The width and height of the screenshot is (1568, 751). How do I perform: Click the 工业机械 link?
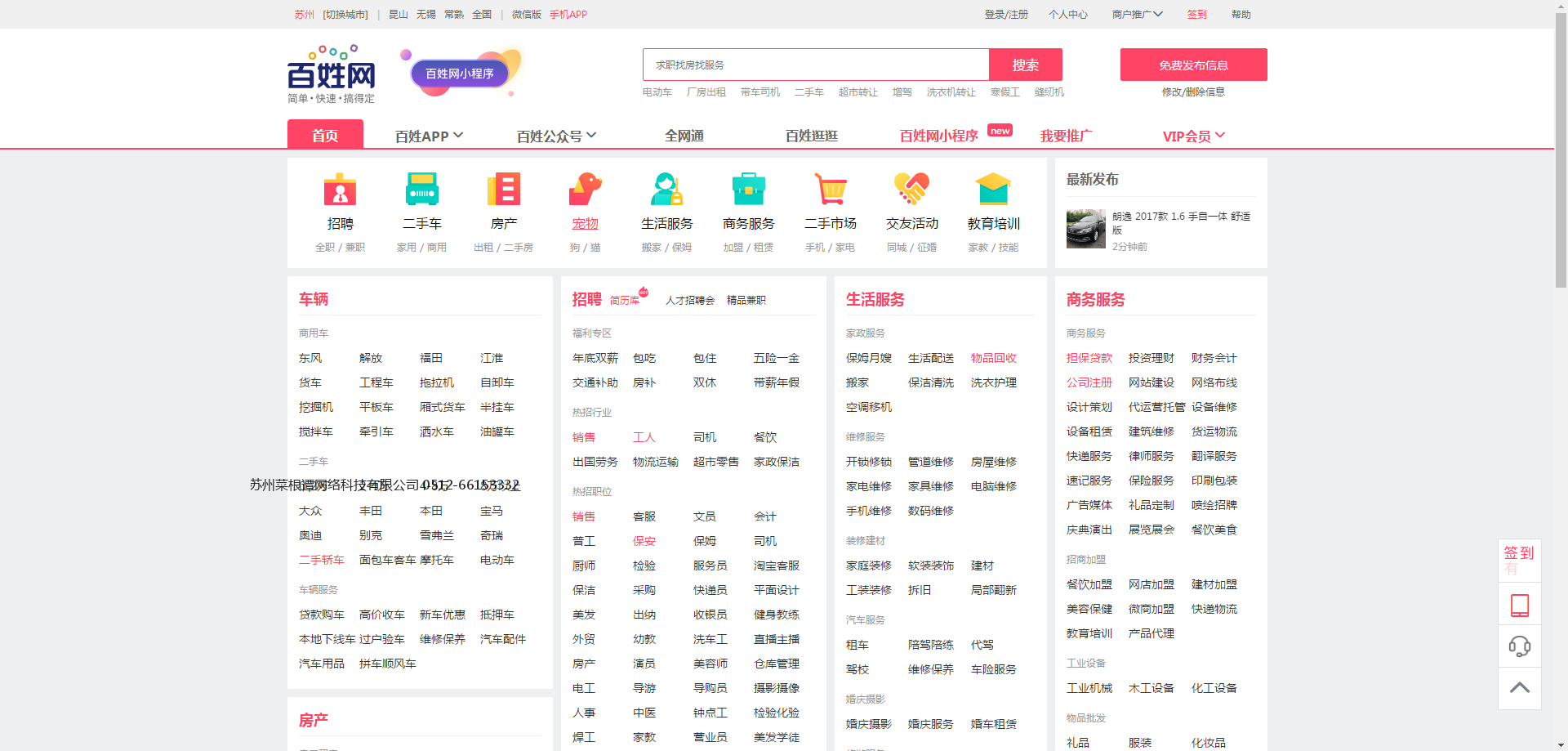coord(1089,688)
